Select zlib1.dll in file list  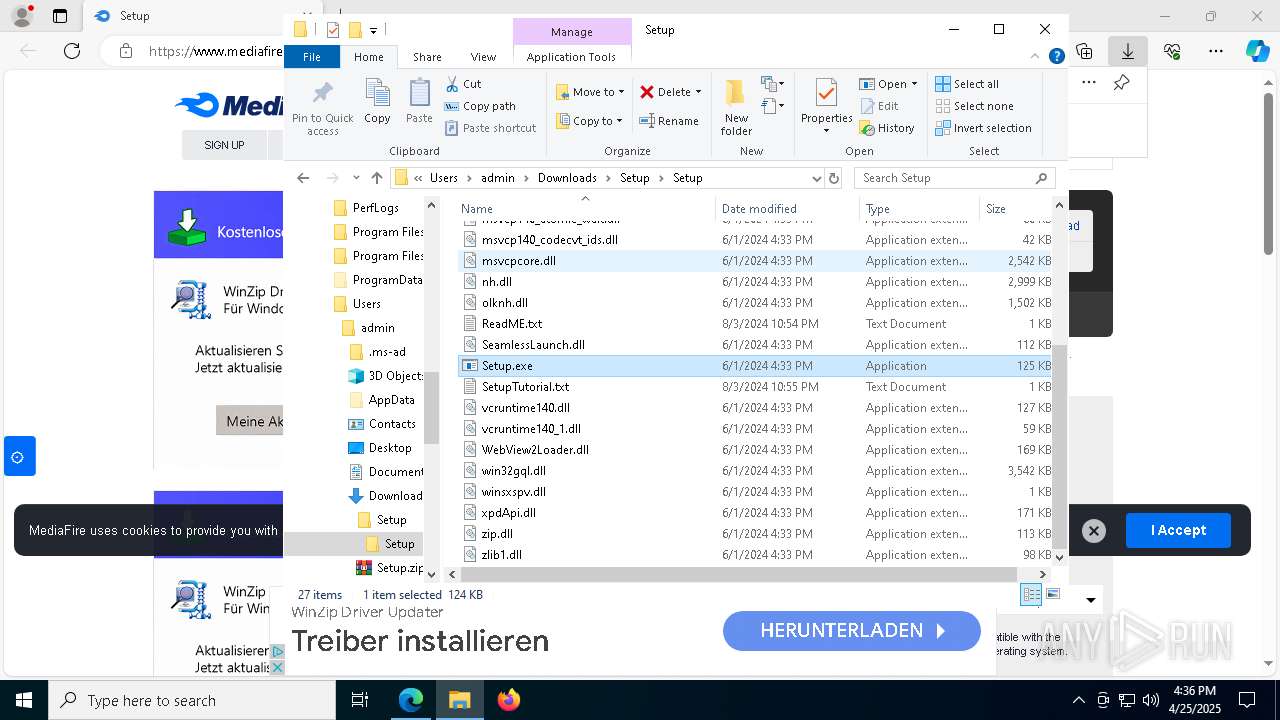pos(756,555)
